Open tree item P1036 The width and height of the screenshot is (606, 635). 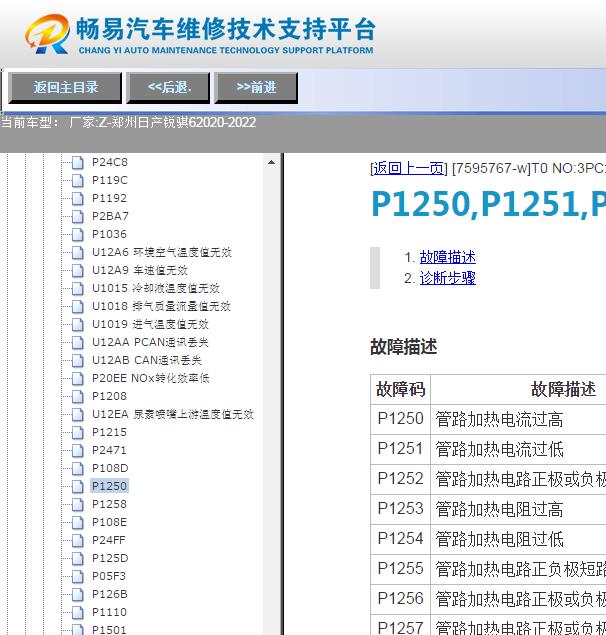click(109, 234)
